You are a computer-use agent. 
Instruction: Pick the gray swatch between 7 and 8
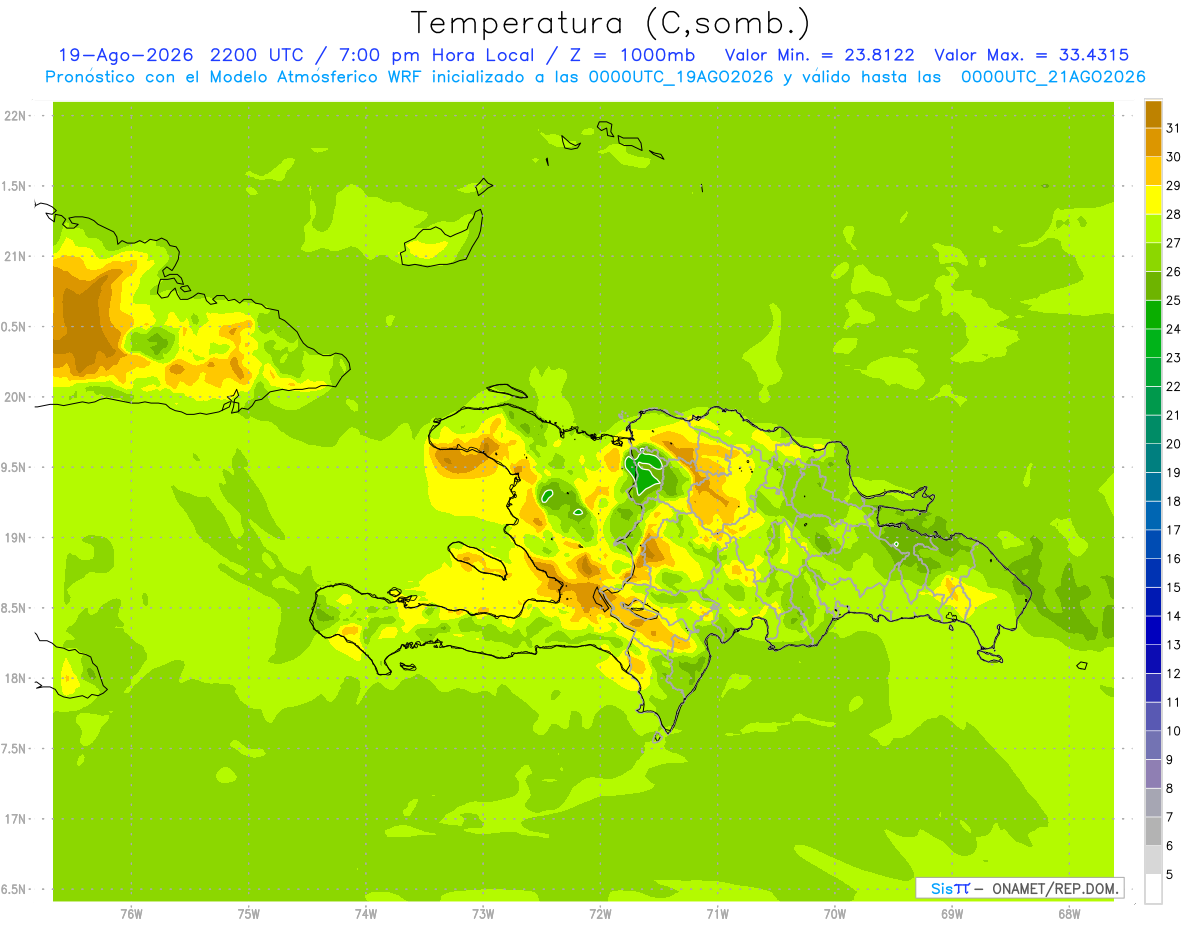[1153, 802]
